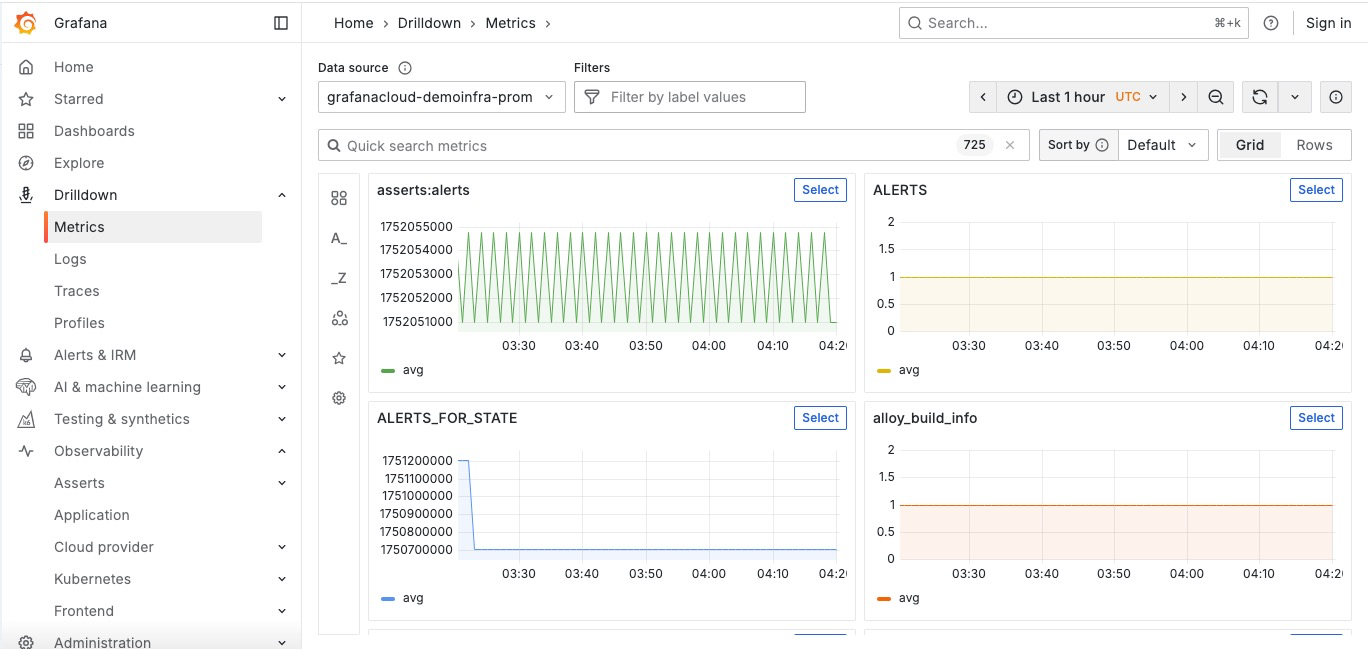Click Drilldown breadcrumb link
Viewport: 1368px width, 649px height.
429,23
